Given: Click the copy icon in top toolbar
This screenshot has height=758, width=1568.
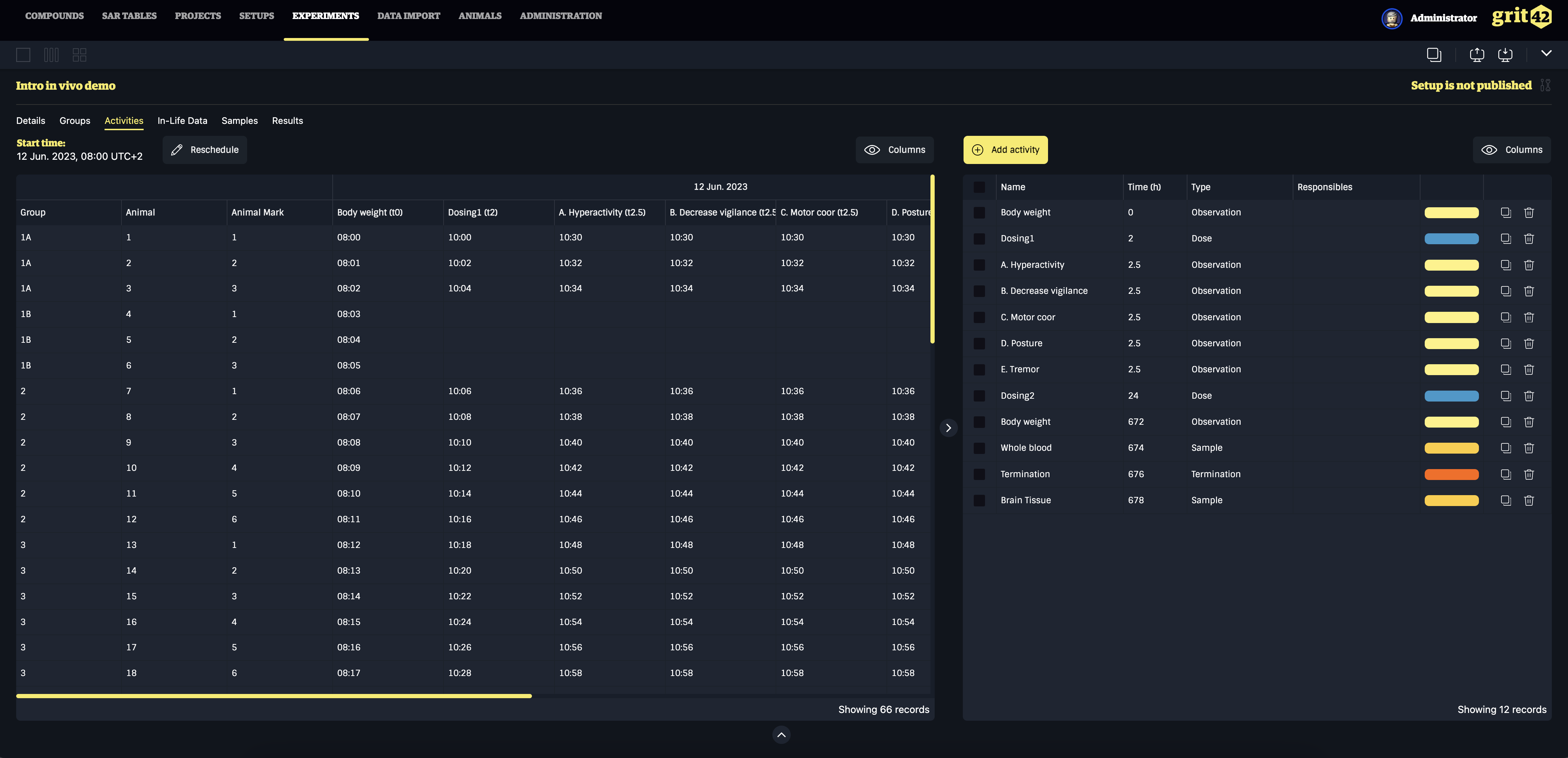Looking at the screenshot, I should tap(1434, 55).
